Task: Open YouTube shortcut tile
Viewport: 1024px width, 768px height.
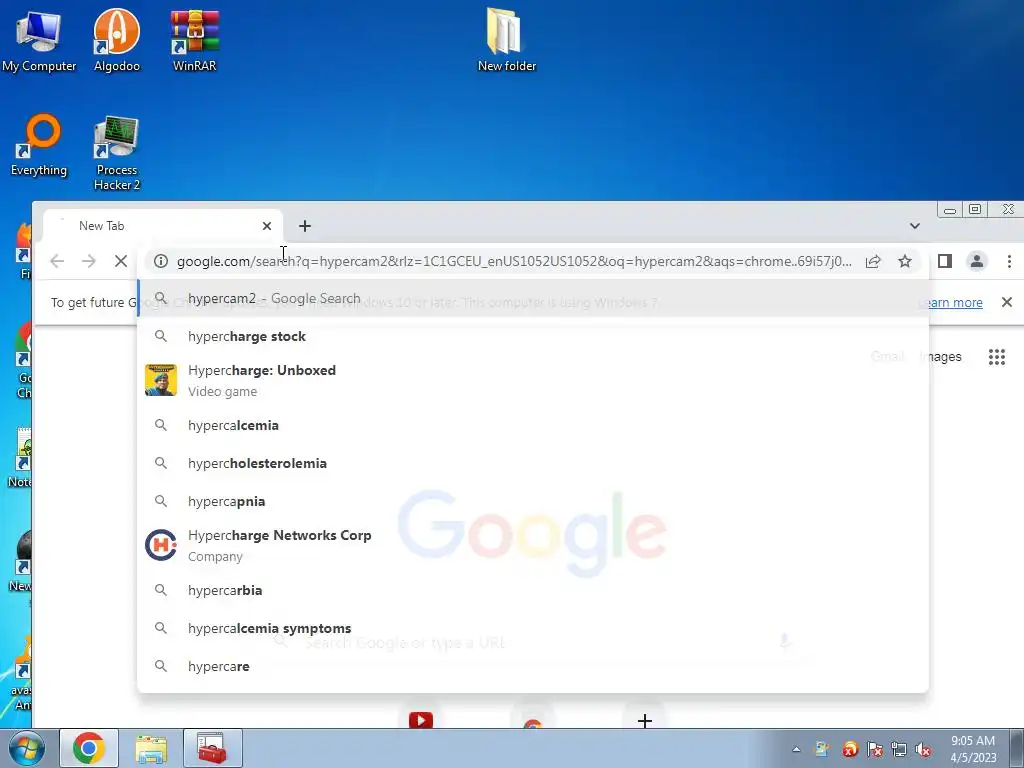Action: tap(421, 720)
